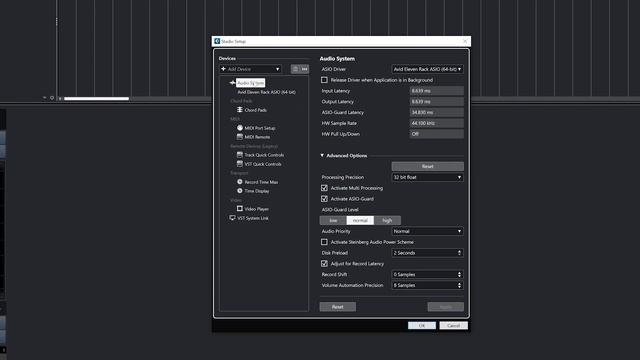Confirm settings with the OK button

tap(422, 325)
